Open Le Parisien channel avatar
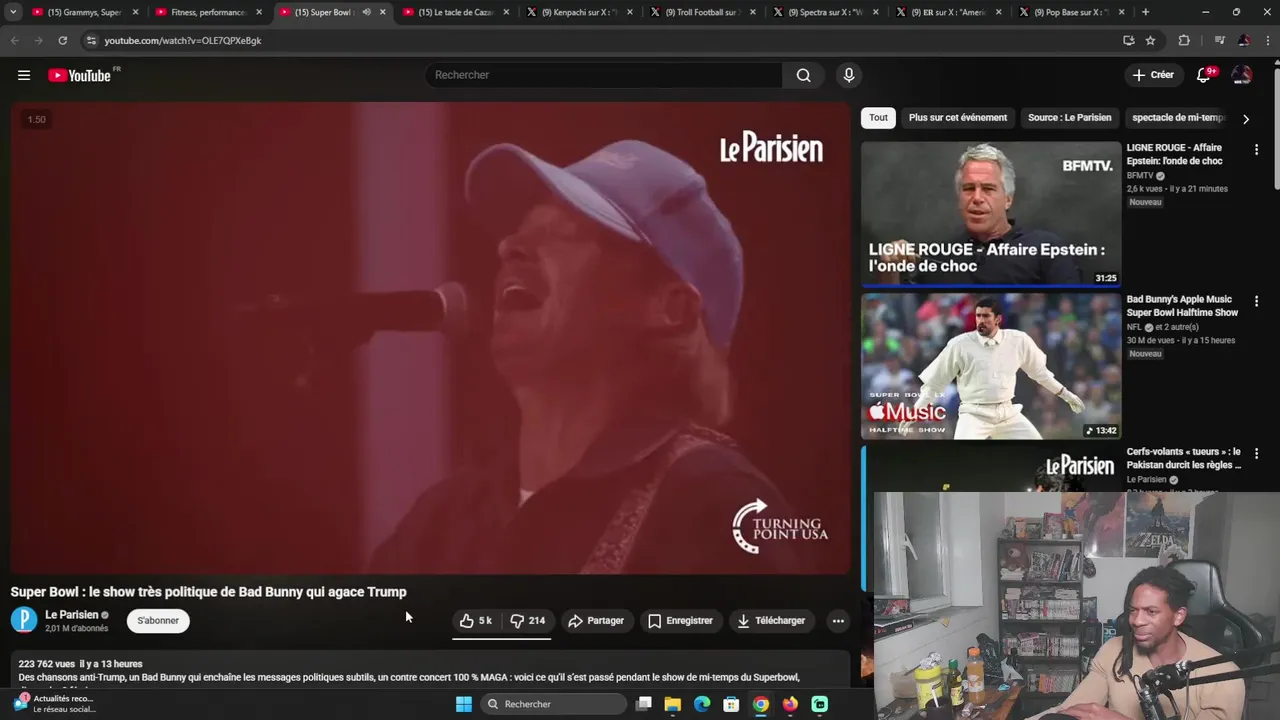 (x=24, y=621)
